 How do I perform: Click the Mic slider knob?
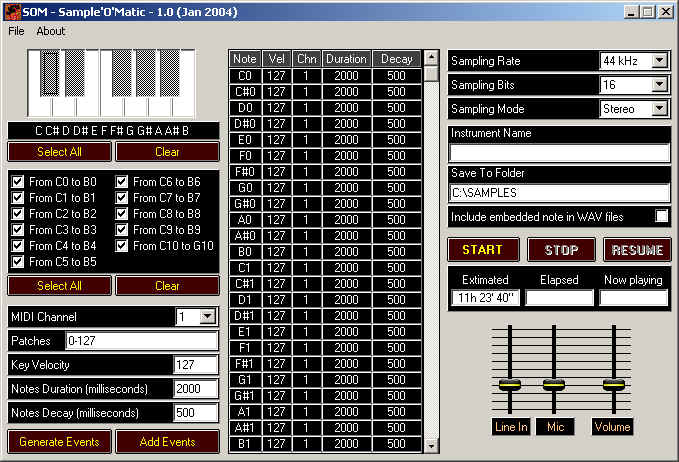point(554,384)
